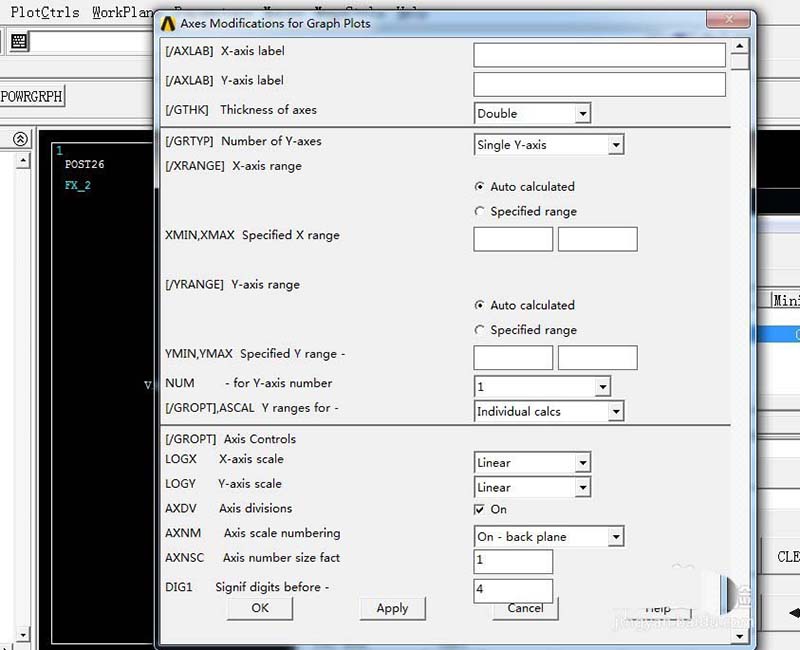Open the Thickness of axes dropdown
The height and width of the screenshot is (650, 800).
click(582, 113)
